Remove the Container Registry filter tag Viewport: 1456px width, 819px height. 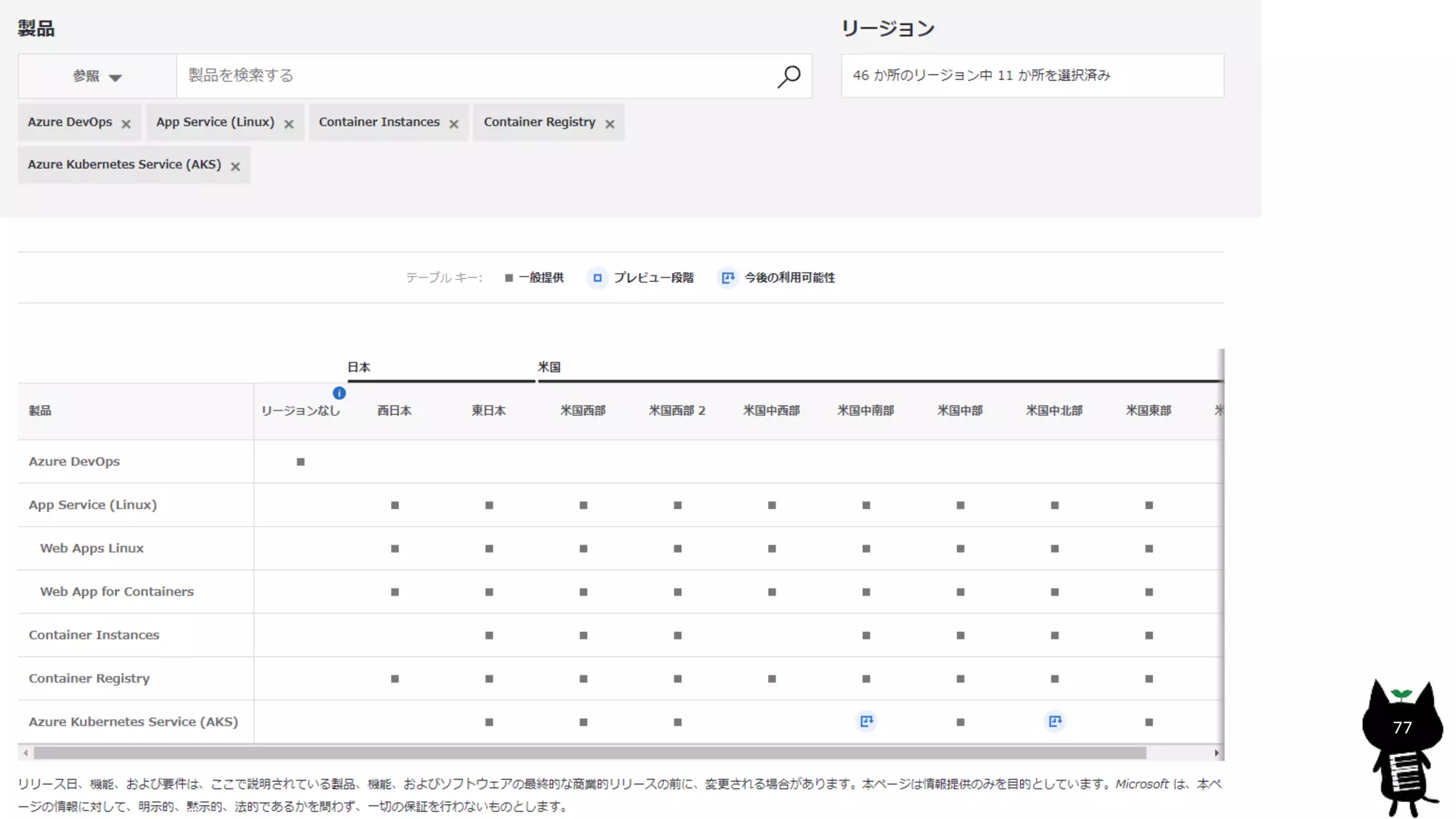(609, 124)
